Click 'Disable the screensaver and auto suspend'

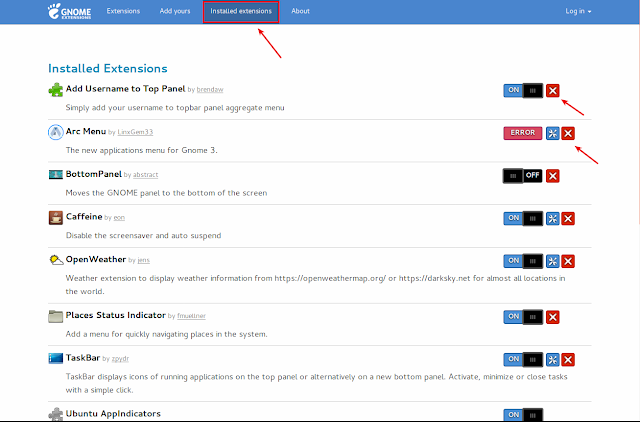click(x=143, y=236)
